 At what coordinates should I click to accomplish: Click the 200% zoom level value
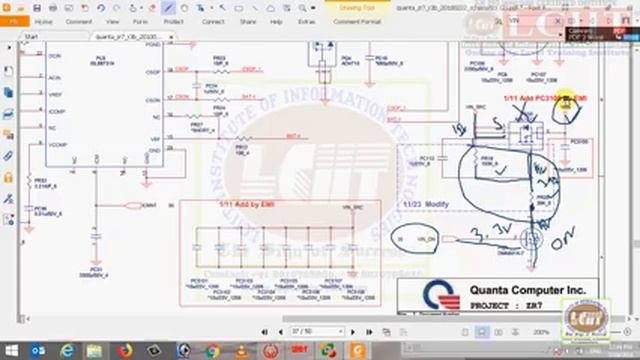[x=541, y=332]
